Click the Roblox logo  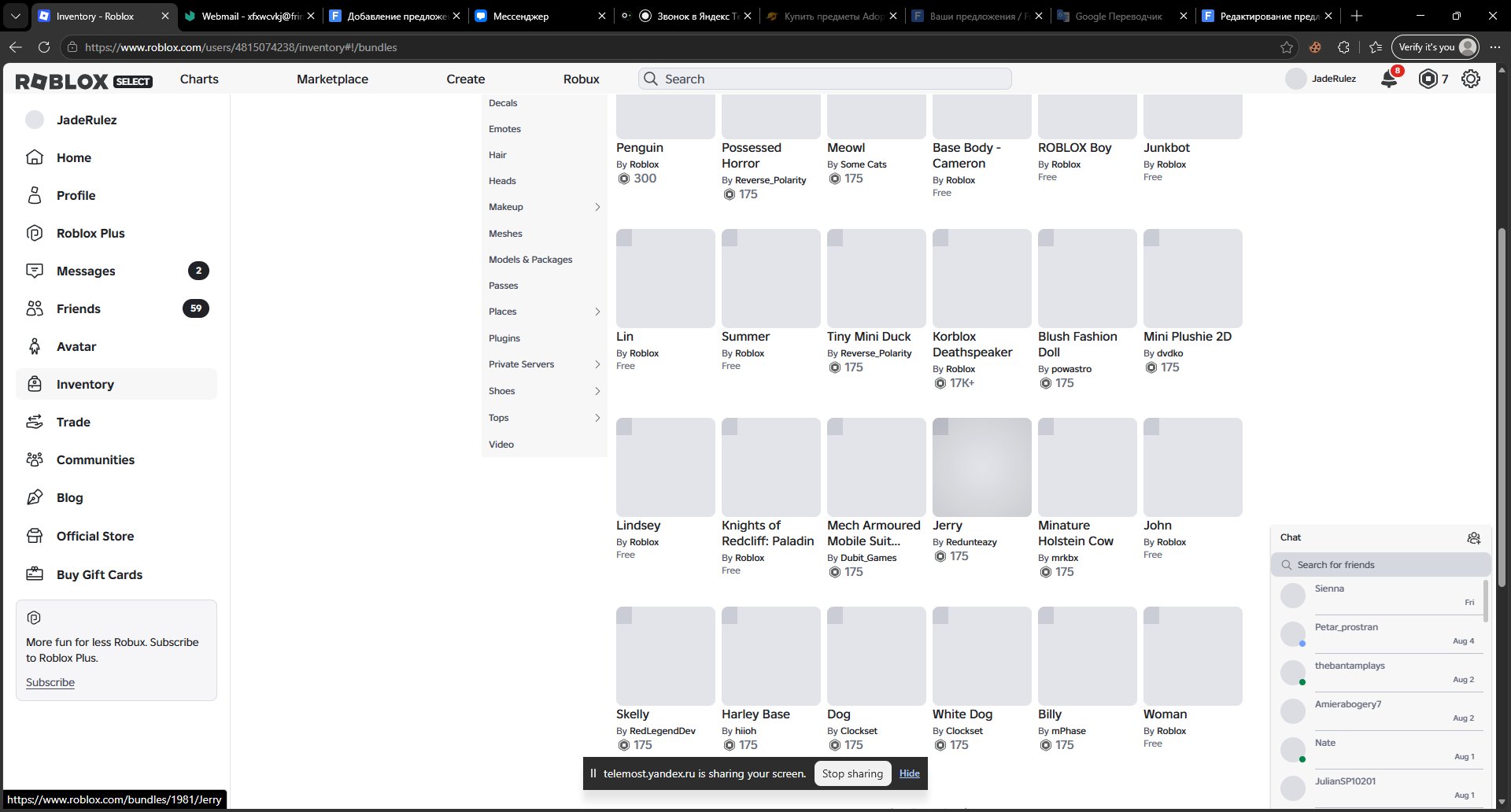point(61,81)
